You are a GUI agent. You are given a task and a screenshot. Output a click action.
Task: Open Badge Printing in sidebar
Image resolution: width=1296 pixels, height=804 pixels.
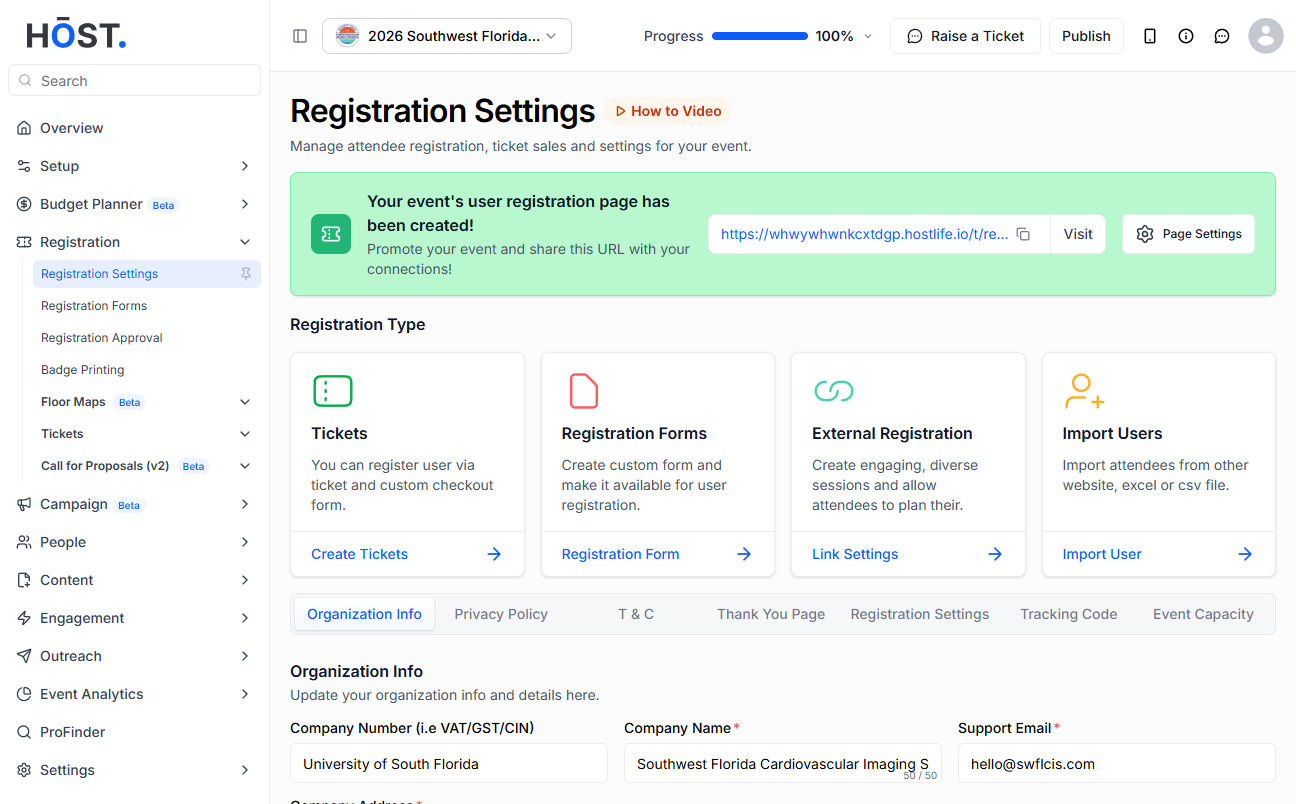coord(83,370)
